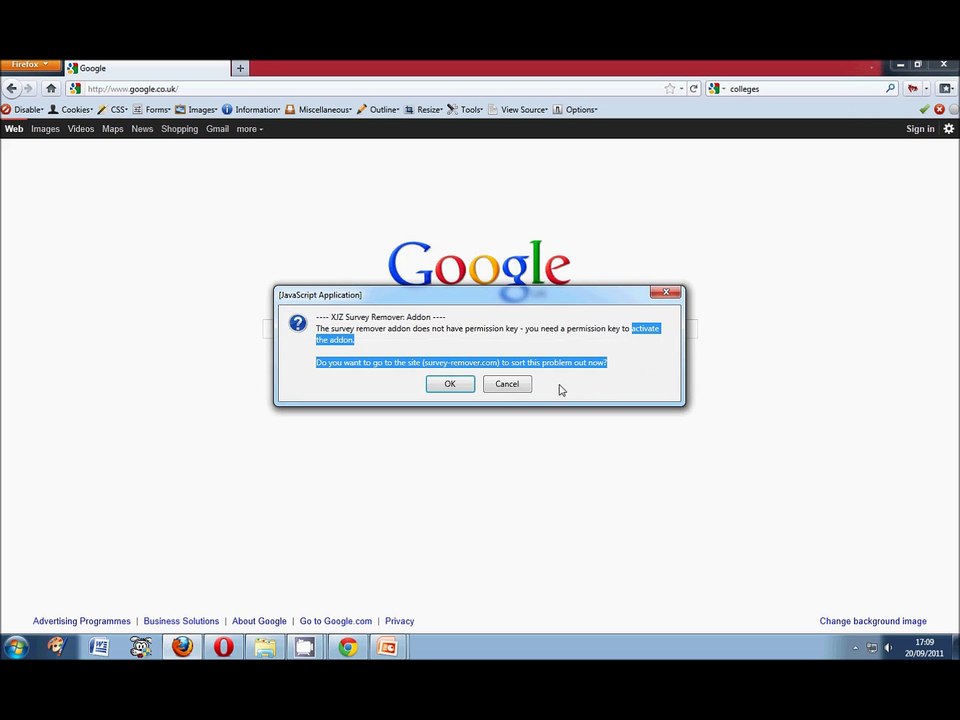Go to Images in Google bar

pos(45,129)
